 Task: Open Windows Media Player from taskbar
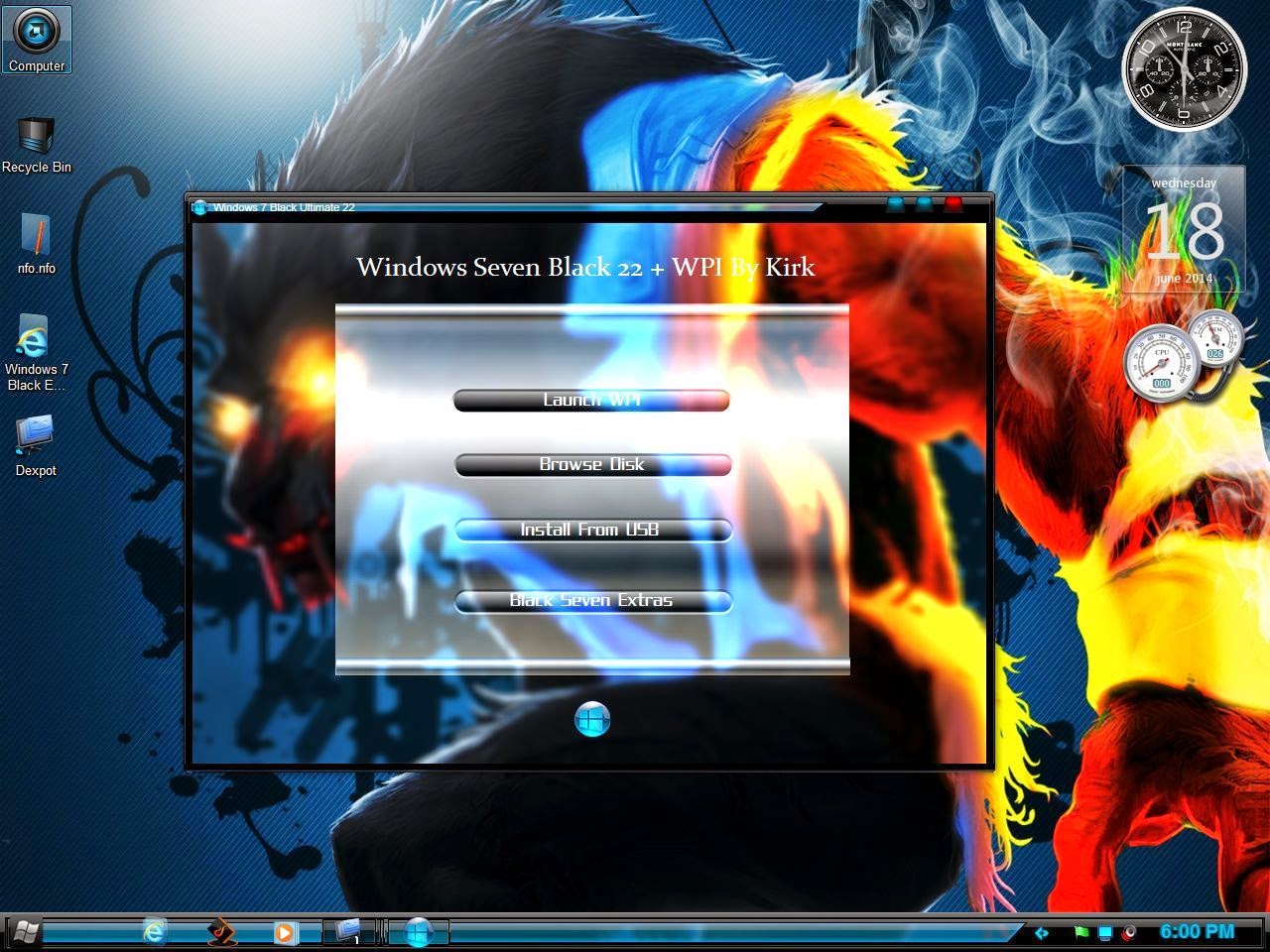[x=285, y=932]
